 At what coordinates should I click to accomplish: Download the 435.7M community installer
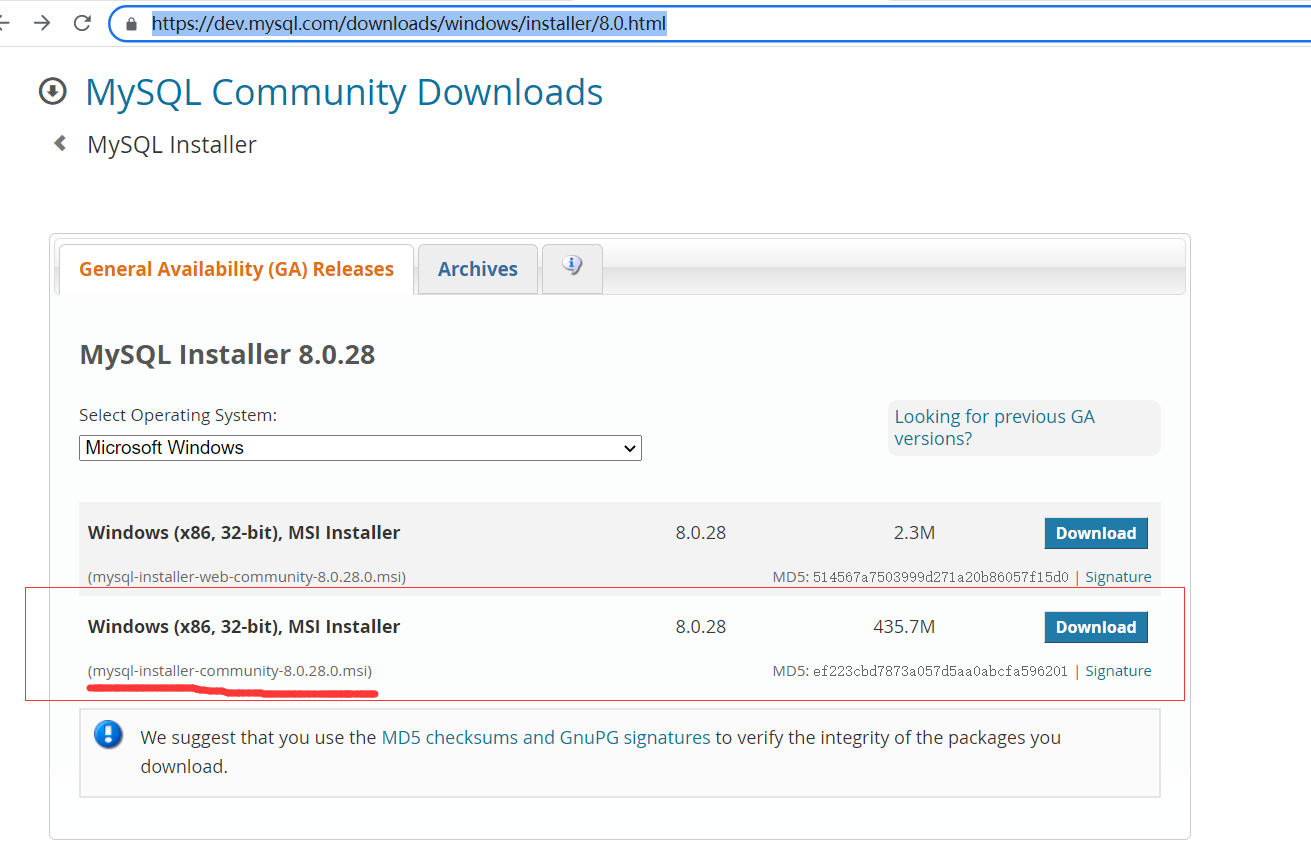[x=1096, y=627]
